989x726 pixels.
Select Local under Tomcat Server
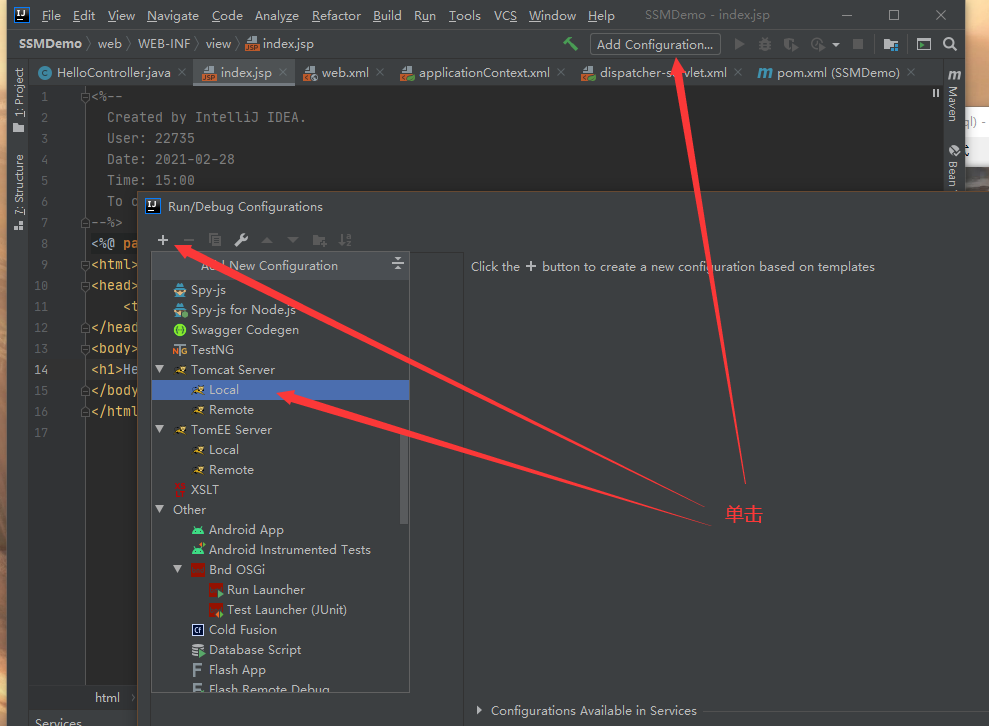pos(280,390)
